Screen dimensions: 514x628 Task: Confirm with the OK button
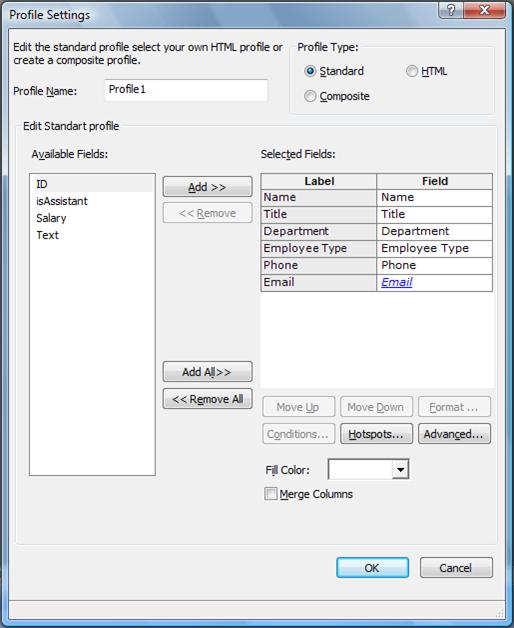point(373,568)
